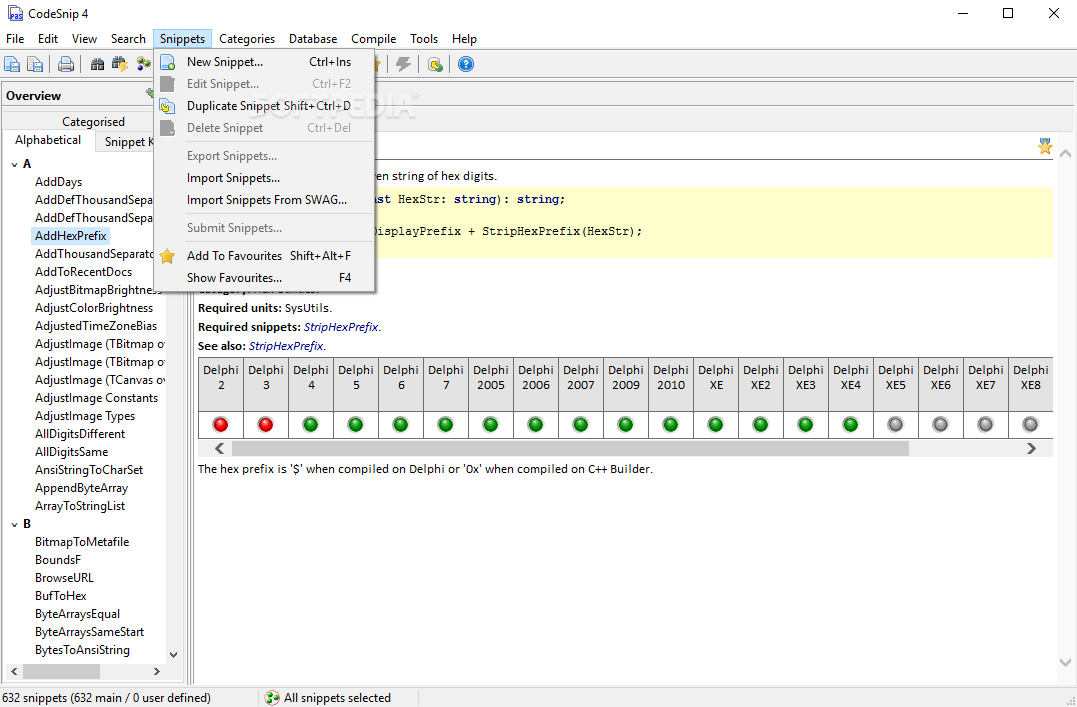The width and height of the screenshot is (1077, 707).
Task: Click the red LED under Delphi 2
Action: (220, 425)
